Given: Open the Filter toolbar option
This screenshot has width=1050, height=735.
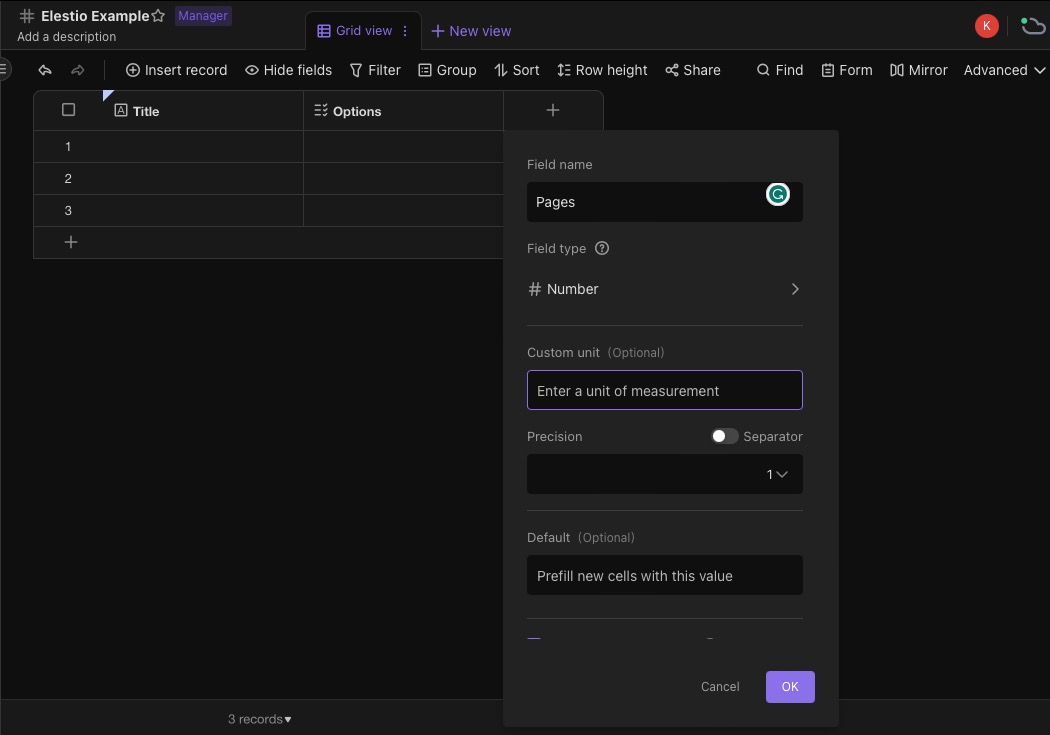Looking at the screenshot, I should (375, 70).
